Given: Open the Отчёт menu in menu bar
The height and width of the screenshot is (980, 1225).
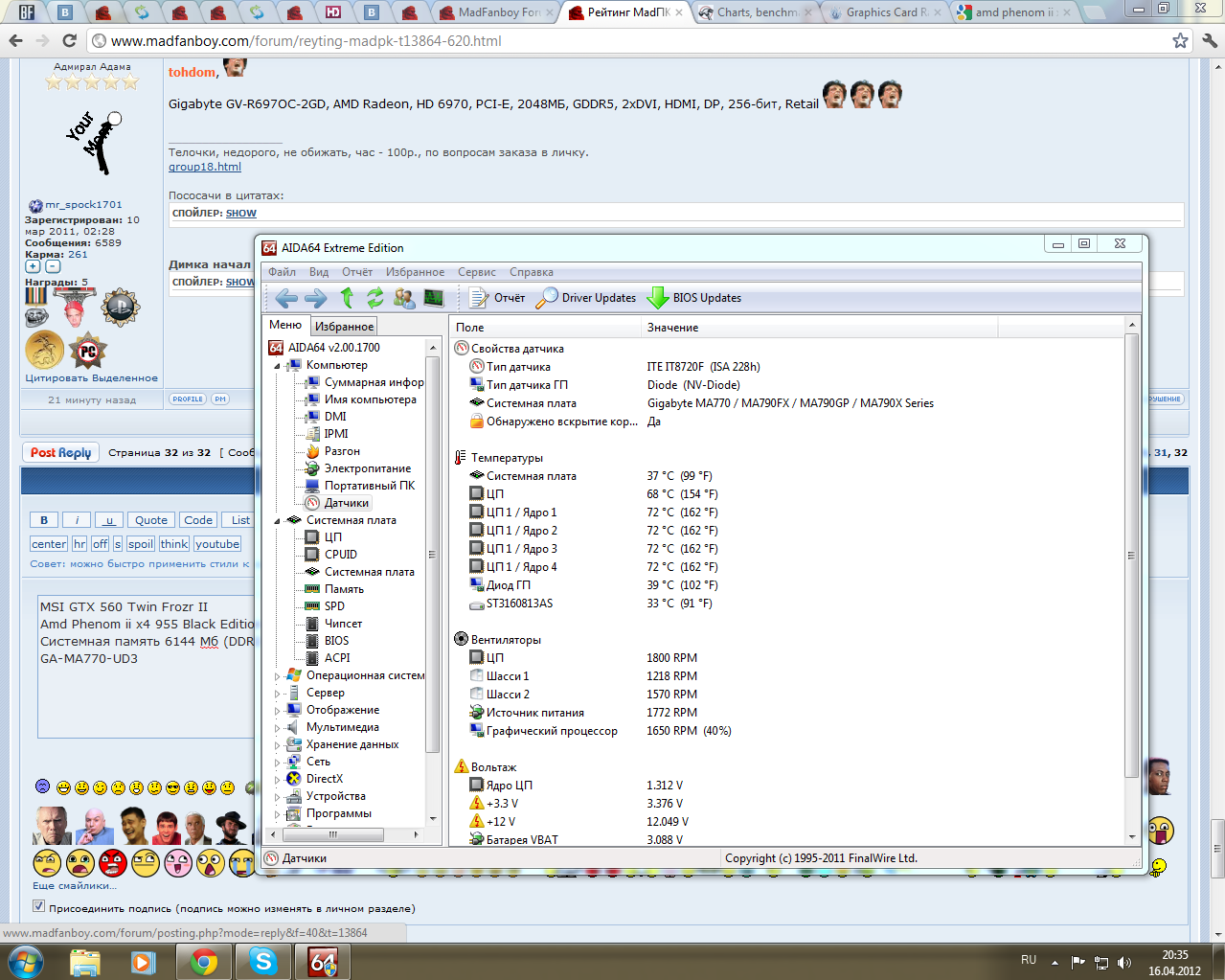Looking at the screenshot, I should (357, 272).
